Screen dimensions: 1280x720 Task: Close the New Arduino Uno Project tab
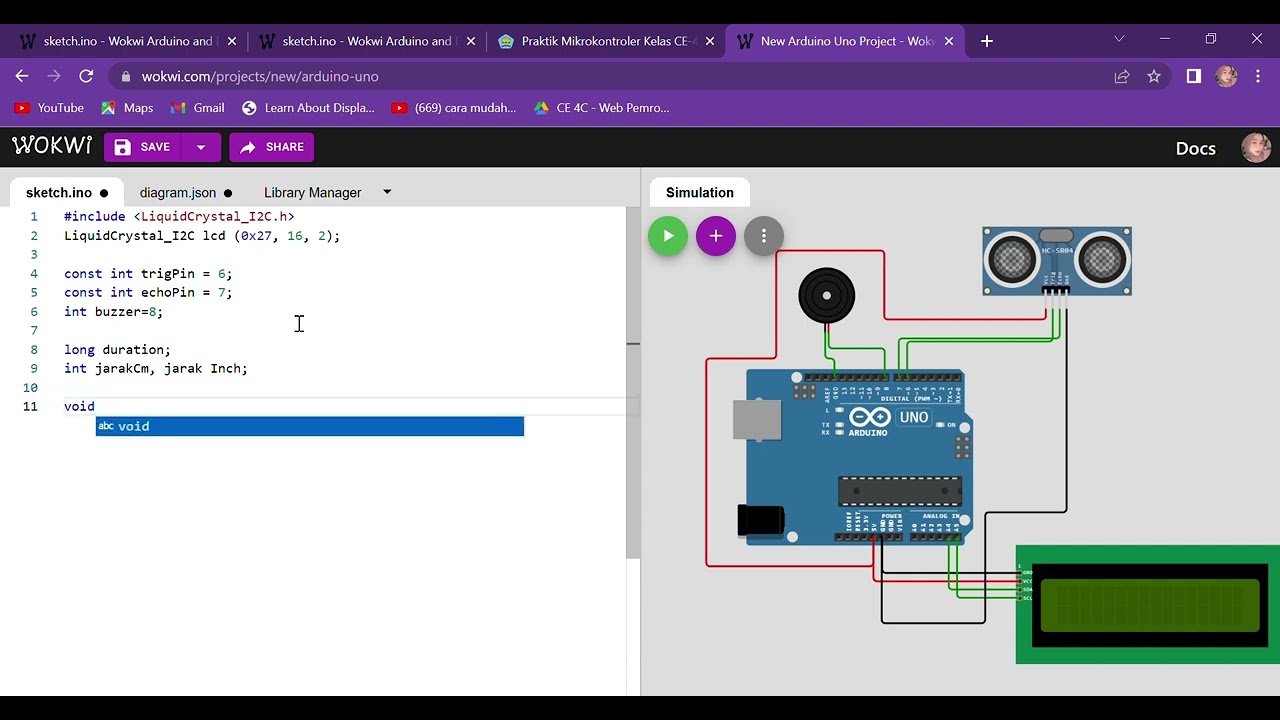[949, 41]
